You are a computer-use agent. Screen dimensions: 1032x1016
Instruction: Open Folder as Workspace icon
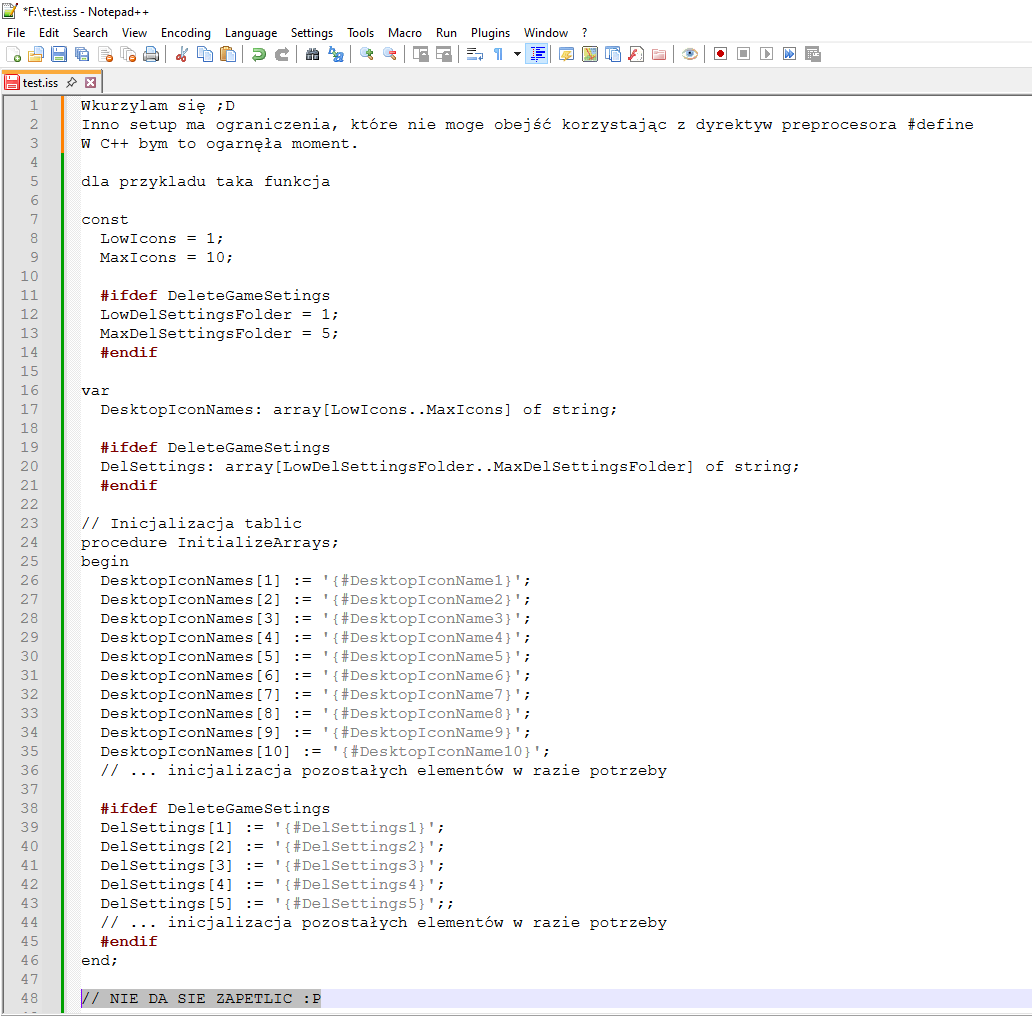659,54
